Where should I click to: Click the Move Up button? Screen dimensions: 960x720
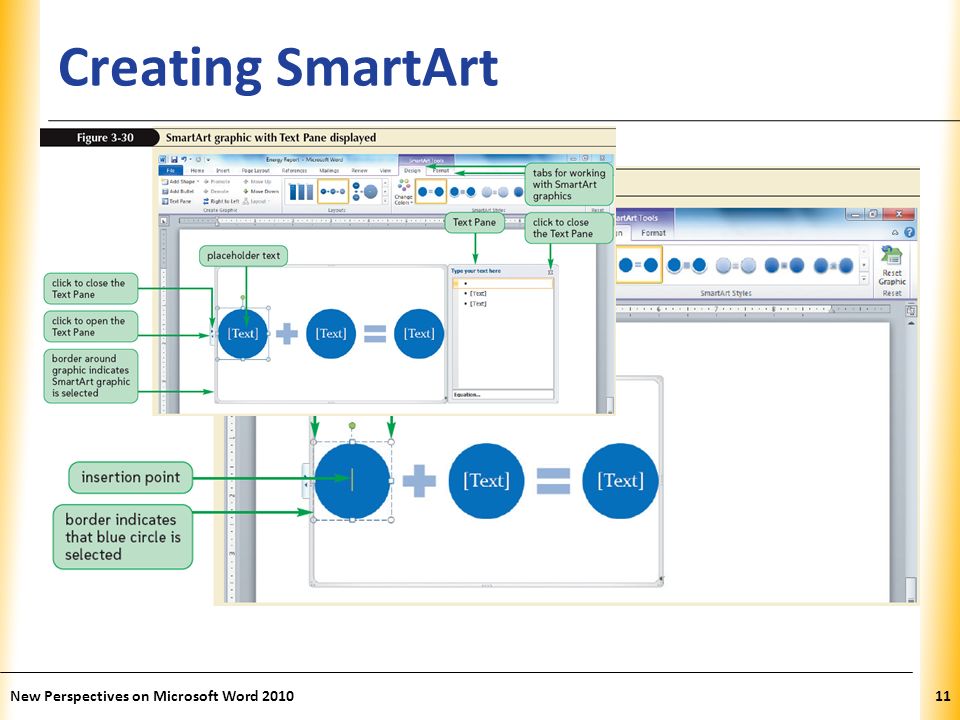(x=257, y=182)
